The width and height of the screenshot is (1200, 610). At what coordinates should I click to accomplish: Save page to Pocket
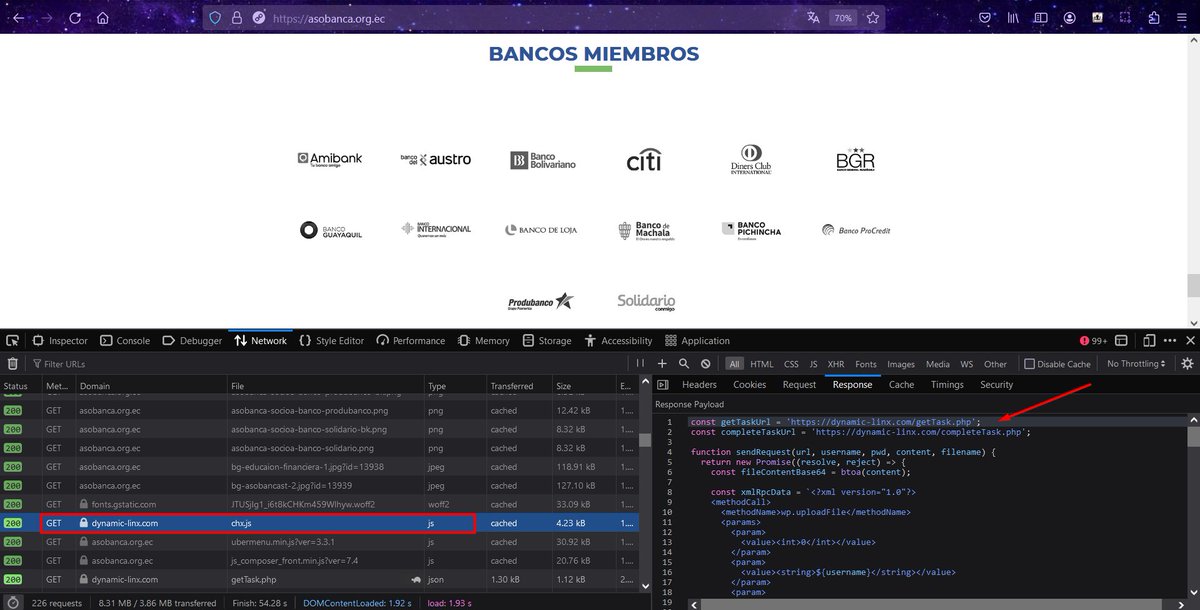point(985,18)
